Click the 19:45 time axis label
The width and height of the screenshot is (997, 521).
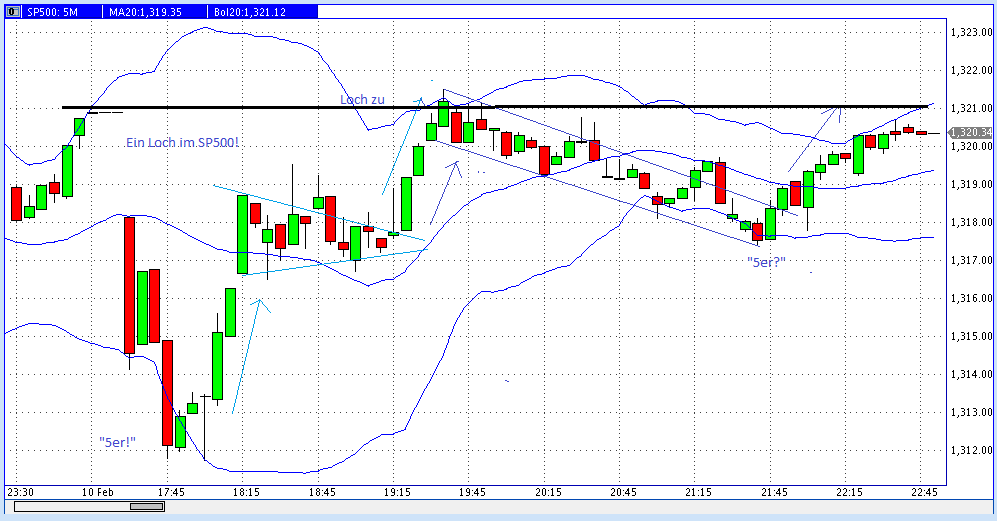(x=472, y=492)
